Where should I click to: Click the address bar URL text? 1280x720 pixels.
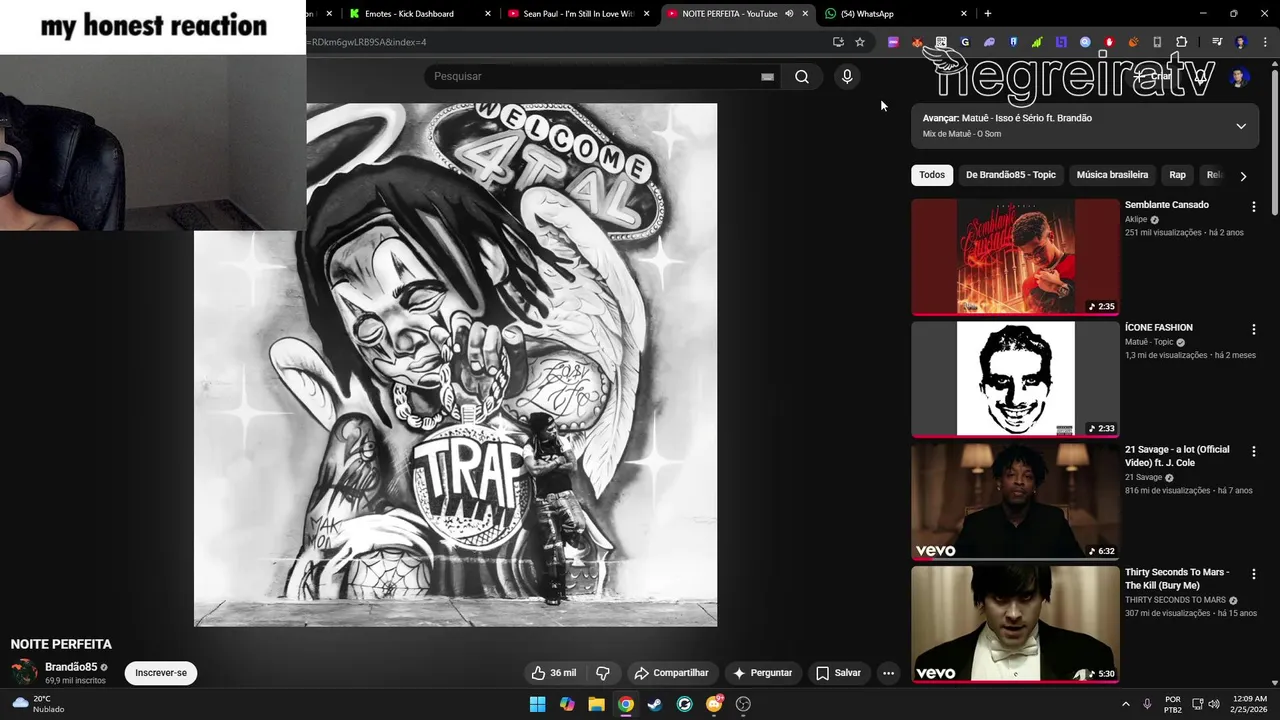368,42
